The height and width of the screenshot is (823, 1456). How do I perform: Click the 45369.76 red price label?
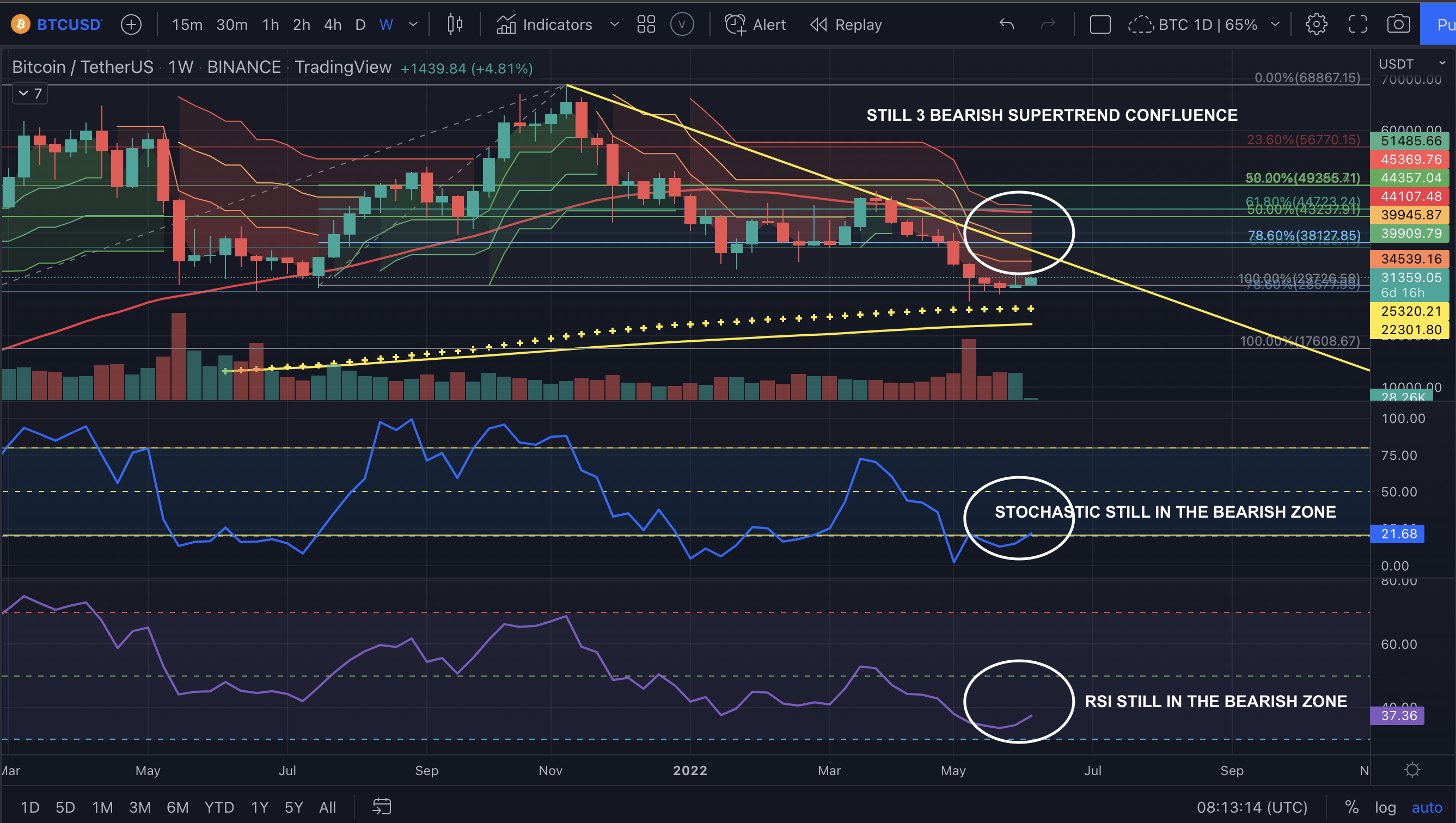[1409, 159]
